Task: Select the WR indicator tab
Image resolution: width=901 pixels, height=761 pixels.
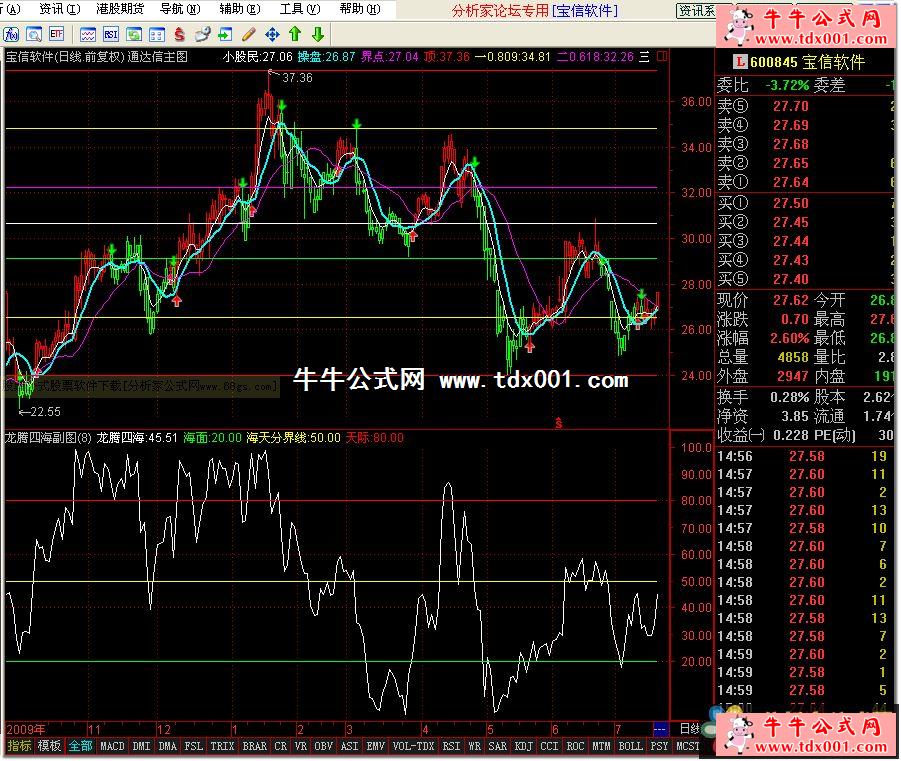Action: pyautogui.click(x=474, y=746)
